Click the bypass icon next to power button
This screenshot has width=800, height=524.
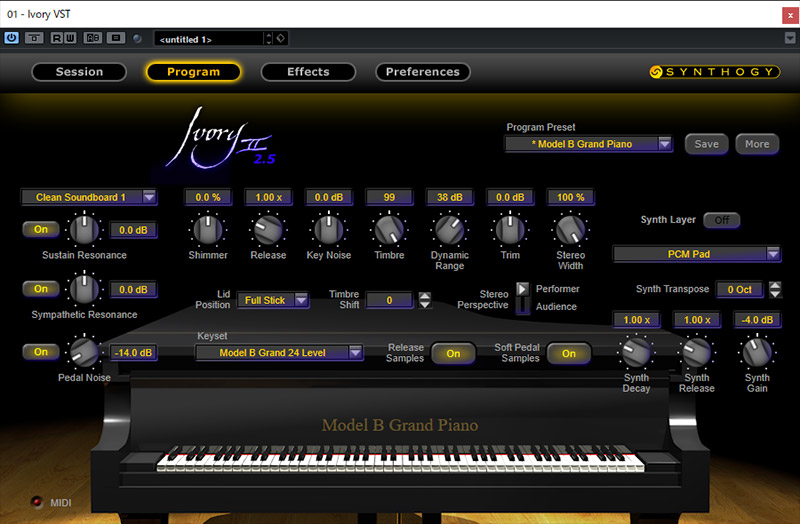point(34,38)
